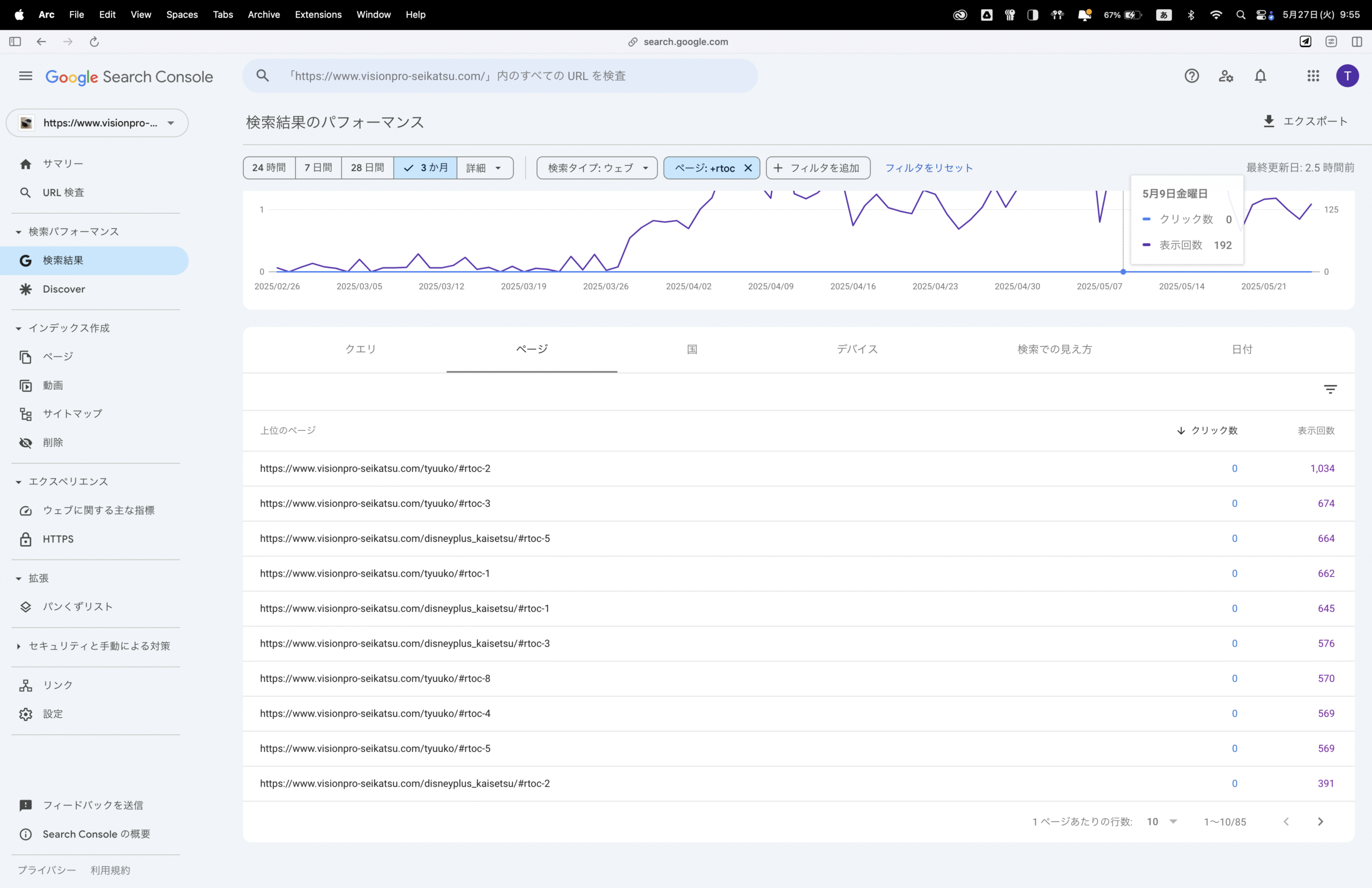The height and width of the screenshot is (888, 1372).
Task: Toggle Arc sidebar icon
Action: (x=15, y=41)
